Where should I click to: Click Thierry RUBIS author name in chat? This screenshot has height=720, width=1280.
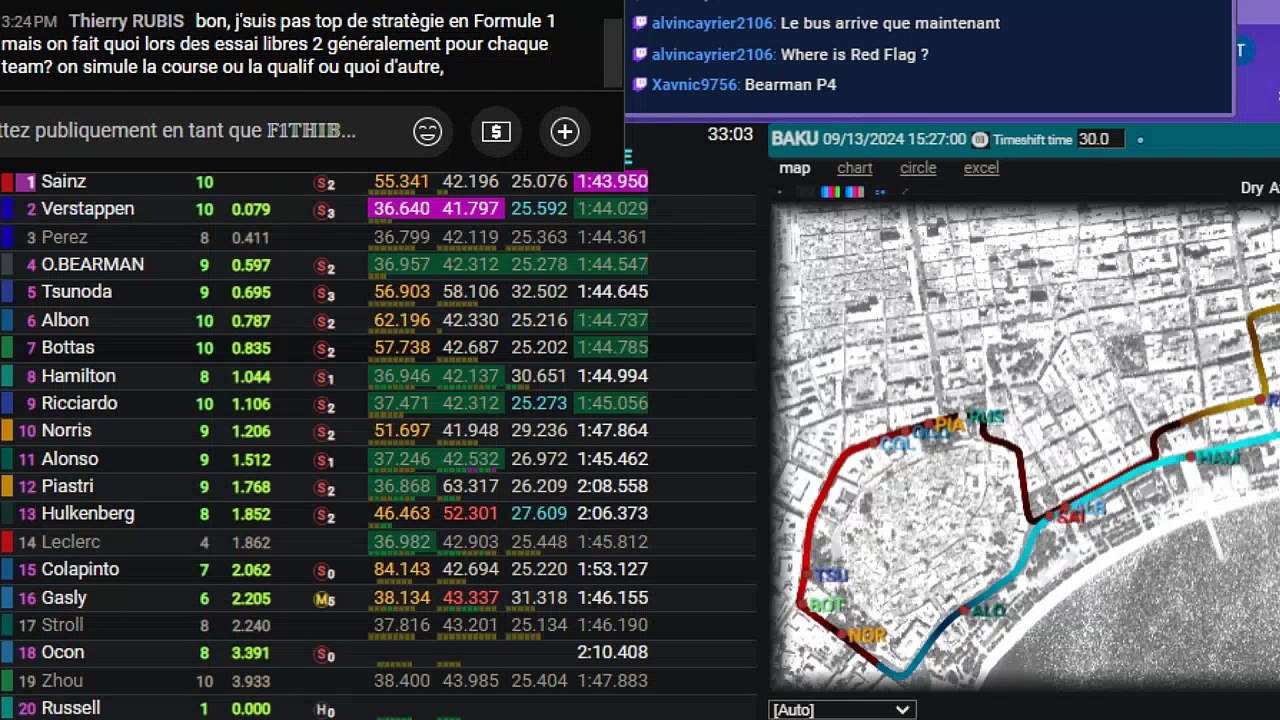coord(126,21)
